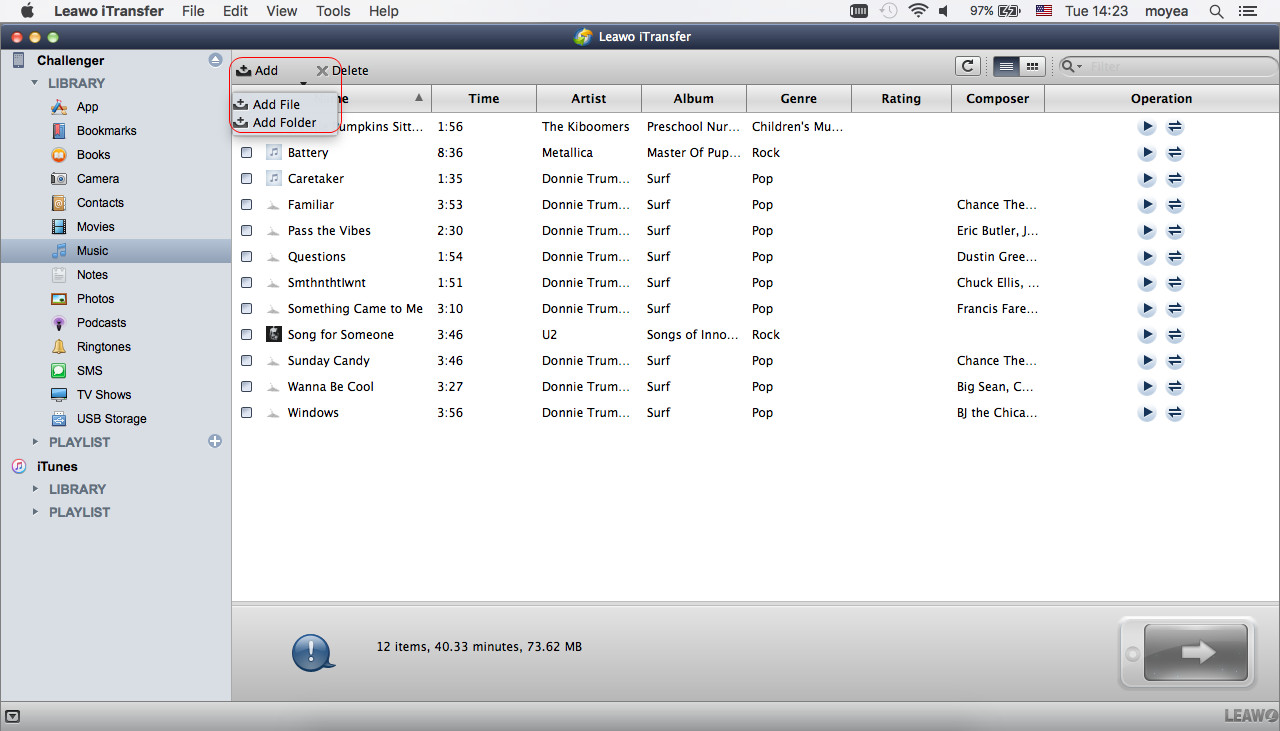Expand the iTunes PLAYLIST section
Image resolution: width=1280 pixels, height=731 pixels.
[36, 512]
